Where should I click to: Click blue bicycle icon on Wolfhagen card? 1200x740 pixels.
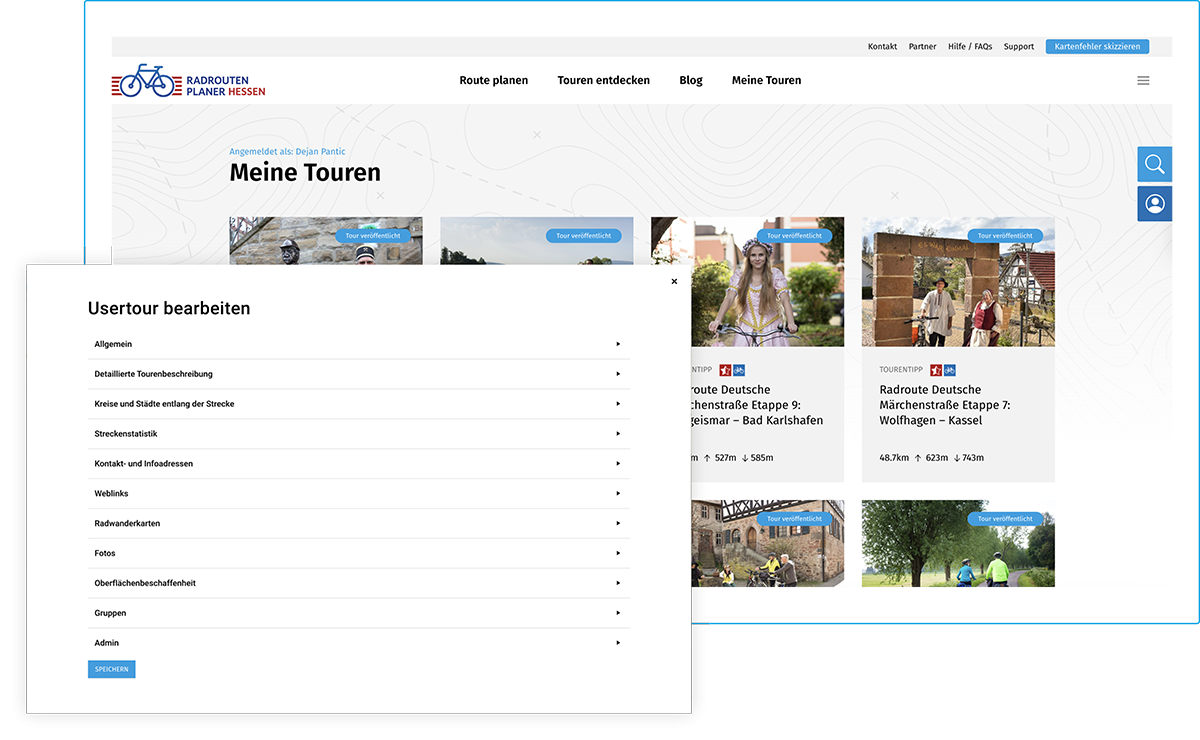tap(950, 370)
